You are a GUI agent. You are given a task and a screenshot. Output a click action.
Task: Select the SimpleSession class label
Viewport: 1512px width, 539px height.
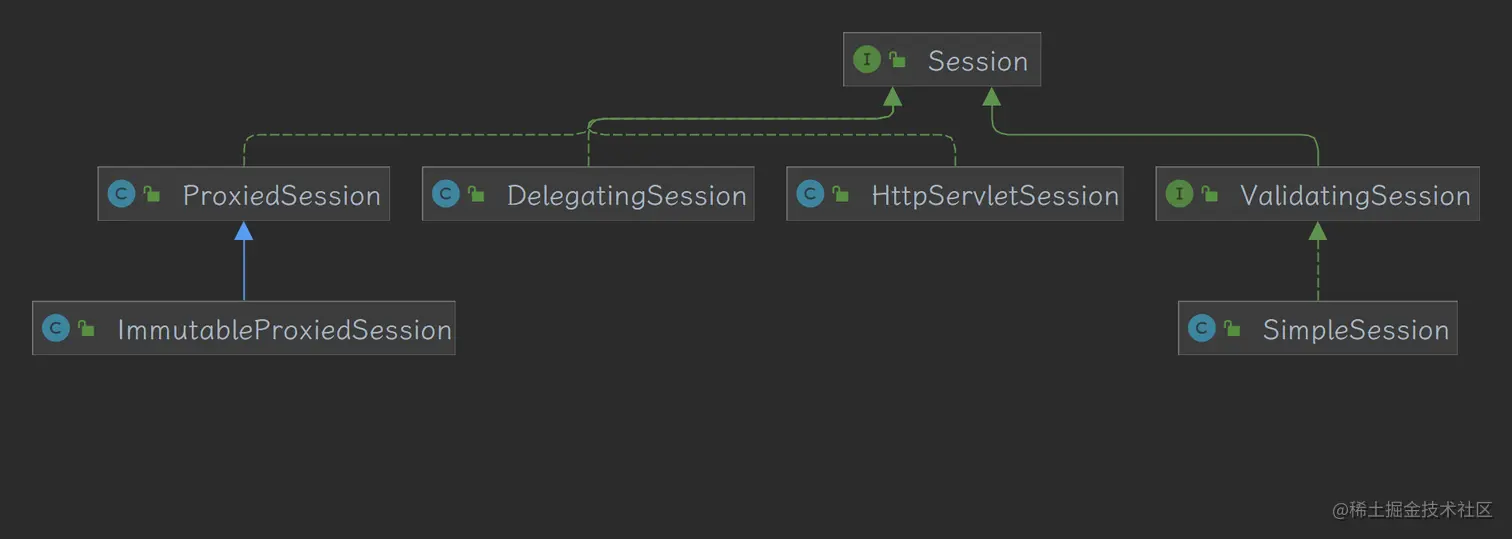coord(1356,329)
